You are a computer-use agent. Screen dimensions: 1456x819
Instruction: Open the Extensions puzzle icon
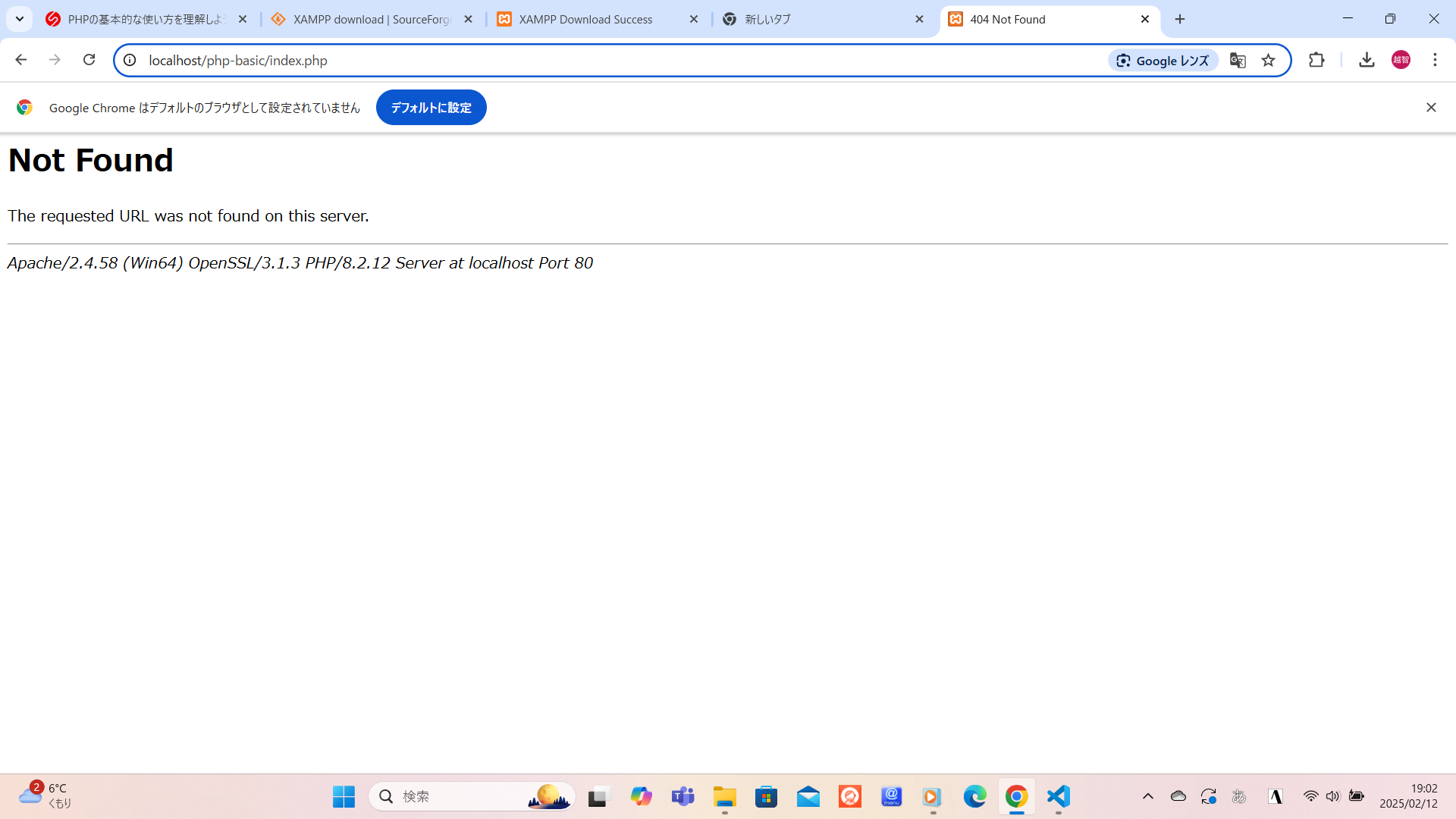click(1316, 60)
